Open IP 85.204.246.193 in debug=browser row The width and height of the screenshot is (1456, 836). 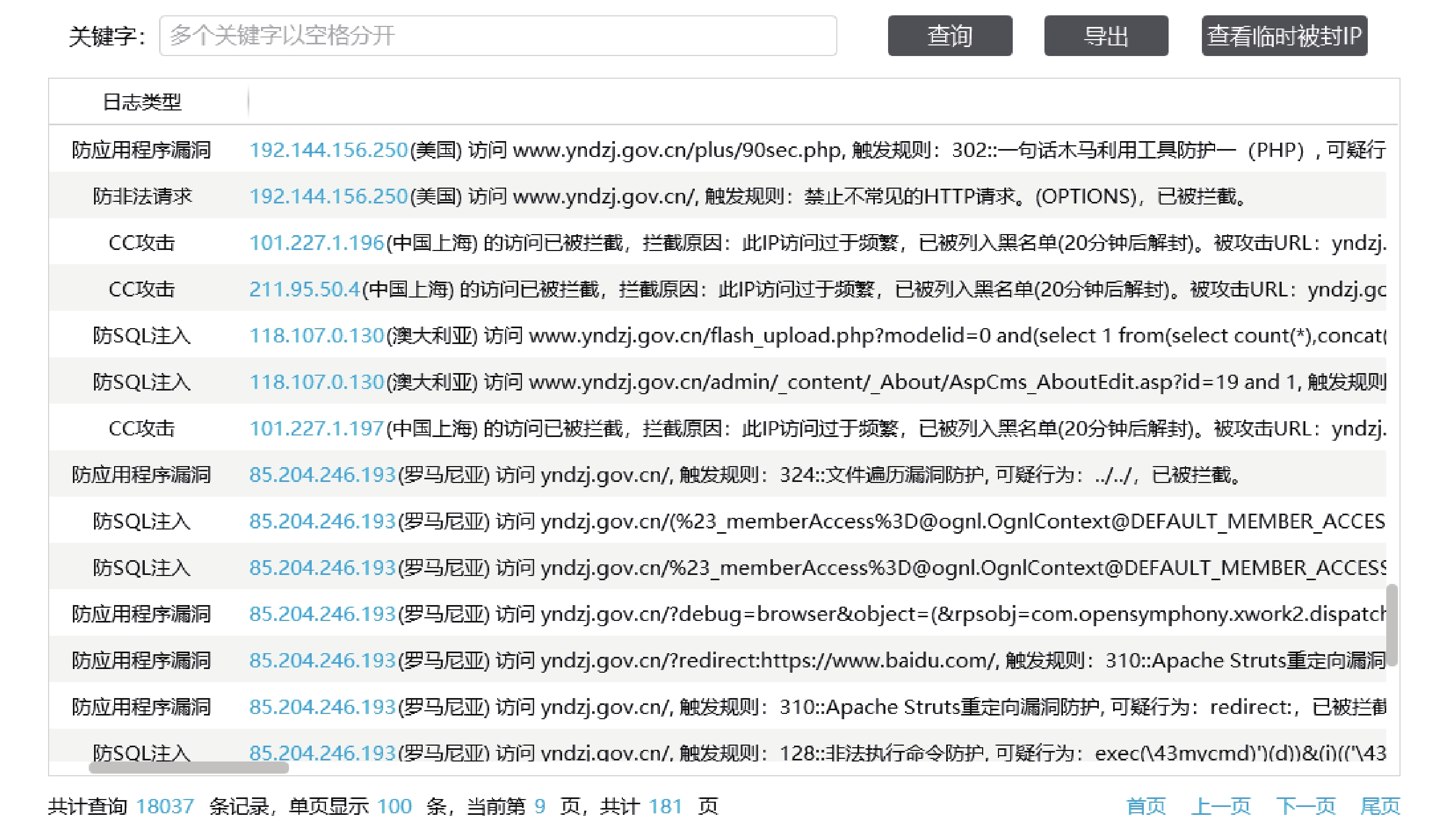[x=322, y=614]
